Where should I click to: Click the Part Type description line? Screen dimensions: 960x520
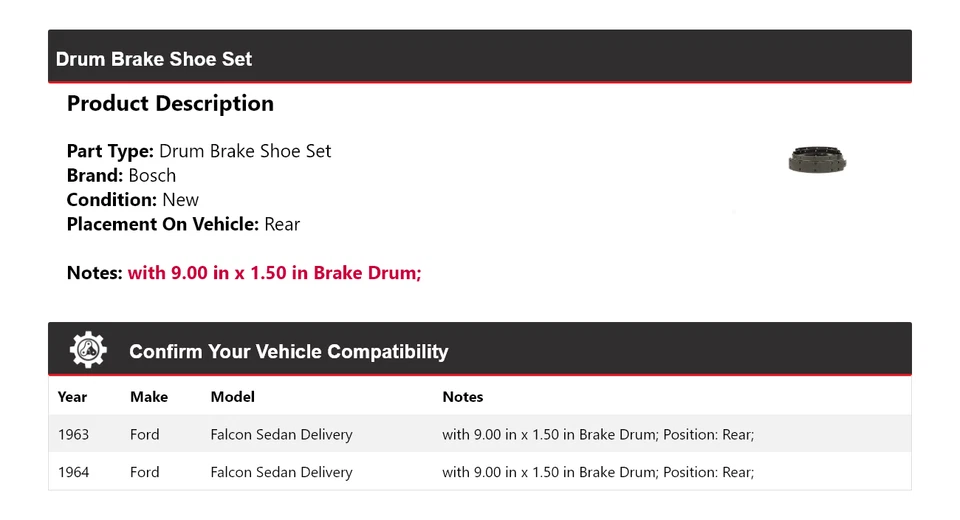point(198,152)
